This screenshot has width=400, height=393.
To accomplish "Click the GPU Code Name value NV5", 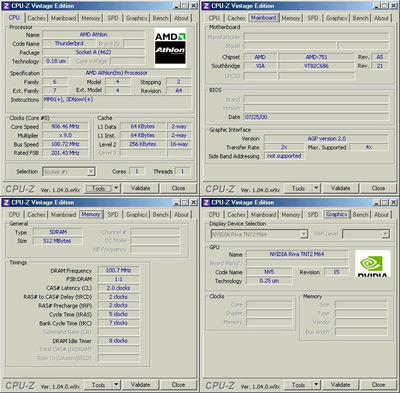I will pyautogui.click(x=269, y=272).
